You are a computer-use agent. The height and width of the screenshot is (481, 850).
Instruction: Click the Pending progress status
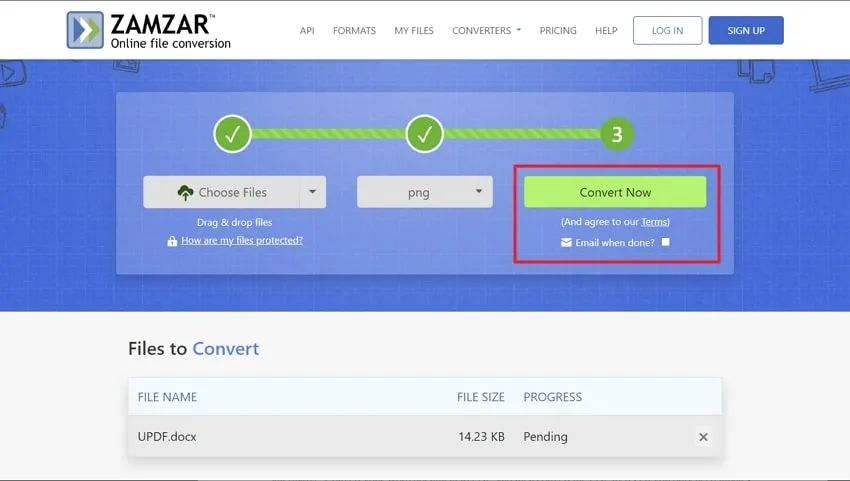click(x=545, y=437)
